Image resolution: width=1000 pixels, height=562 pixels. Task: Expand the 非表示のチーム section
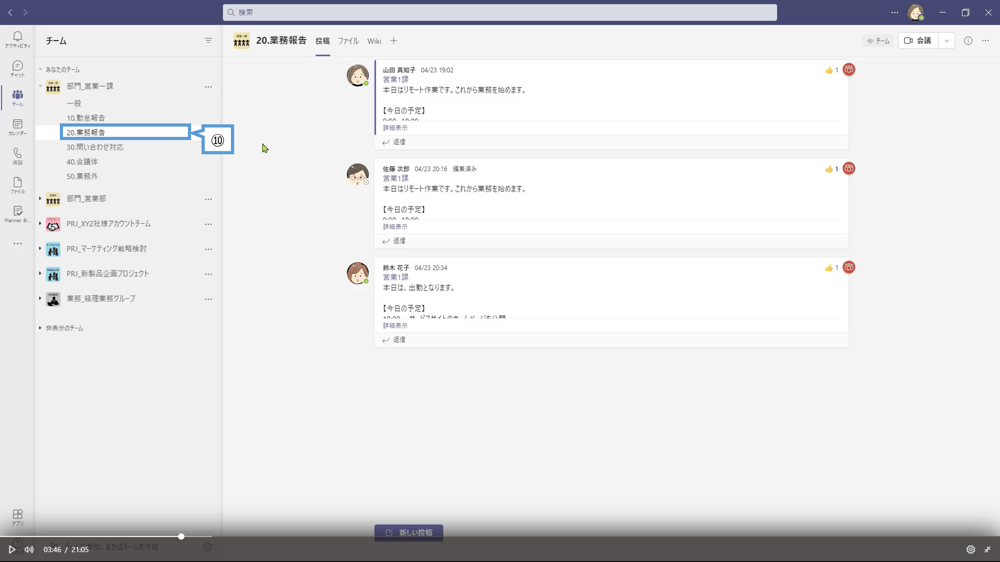click(40, 328)
